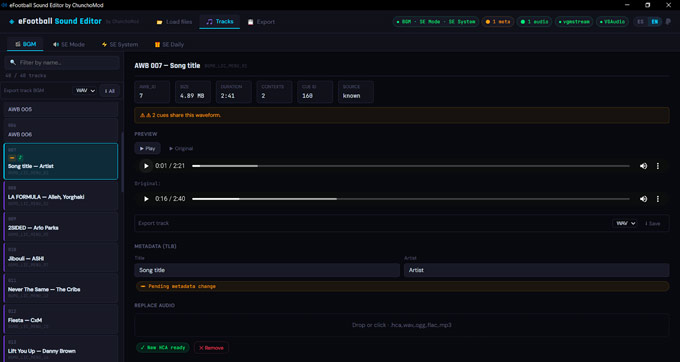Click the icon right of the EN toggle
This screenshot has width=680, height=362.
[x=668, y=22]
